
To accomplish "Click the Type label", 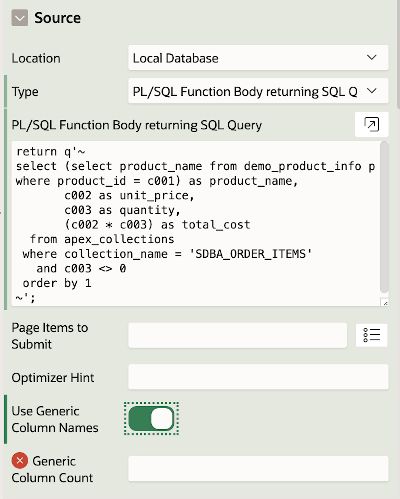I will coord(25,92).
